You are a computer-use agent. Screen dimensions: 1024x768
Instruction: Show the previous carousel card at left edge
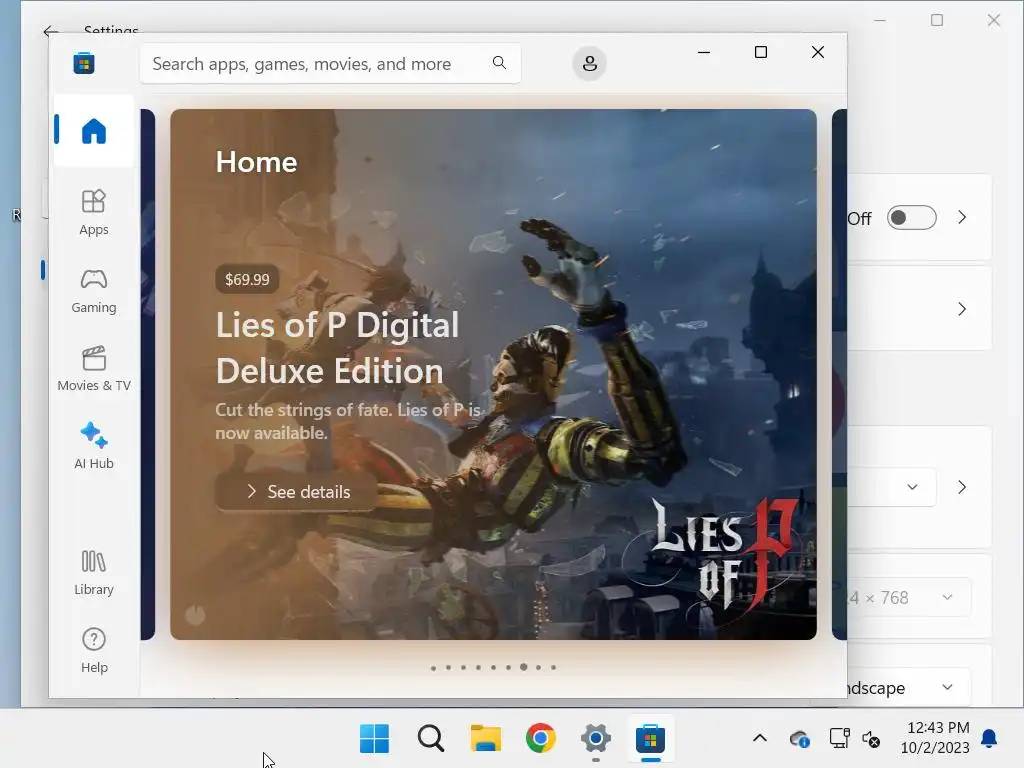pyautogui.click(x=148, y=374)
